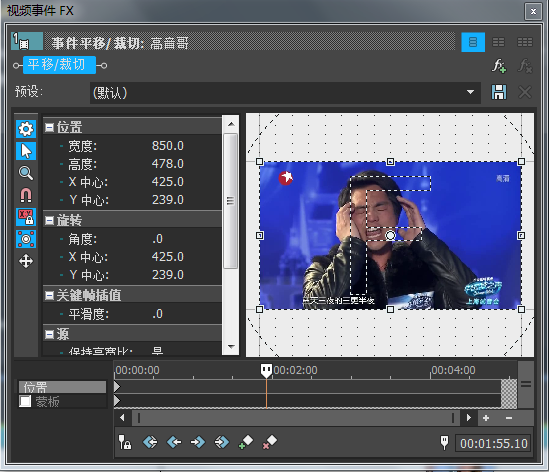Toggle Size About Center icon
Screen dimensions: 549x472
[26, 239]
